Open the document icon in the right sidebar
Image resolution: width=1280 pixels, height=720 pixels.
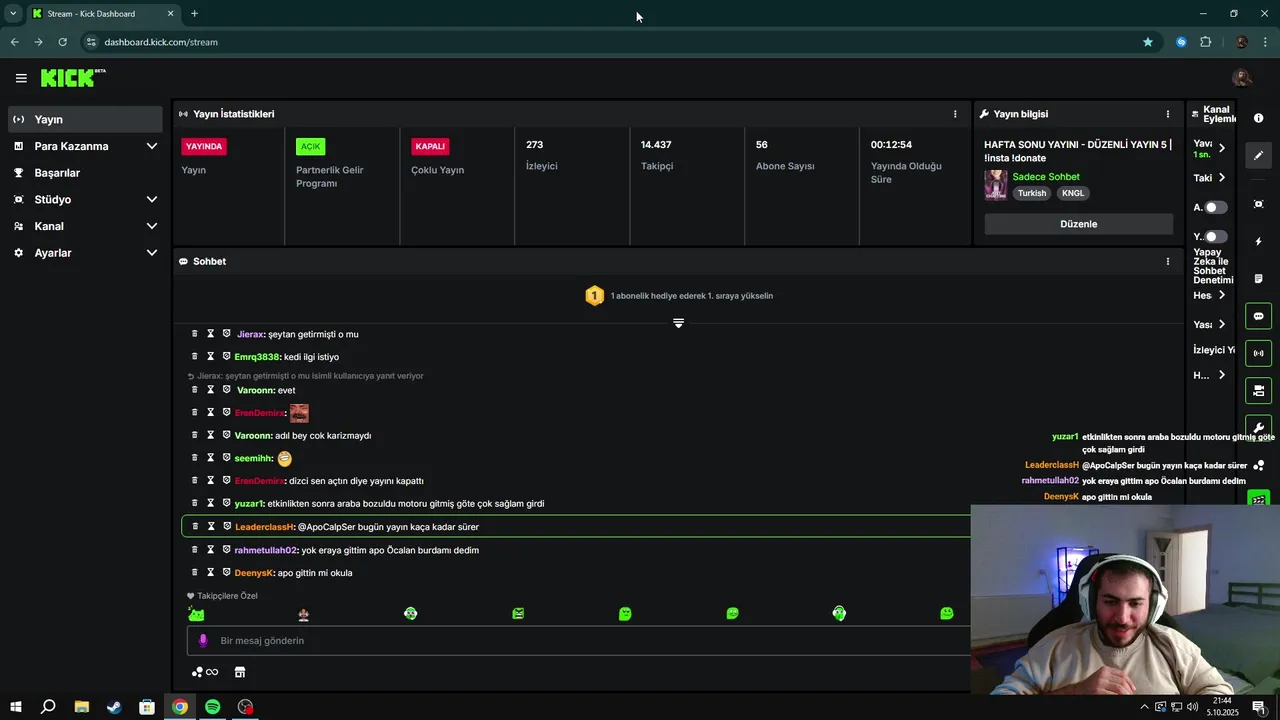click(x=1259, y=279)
